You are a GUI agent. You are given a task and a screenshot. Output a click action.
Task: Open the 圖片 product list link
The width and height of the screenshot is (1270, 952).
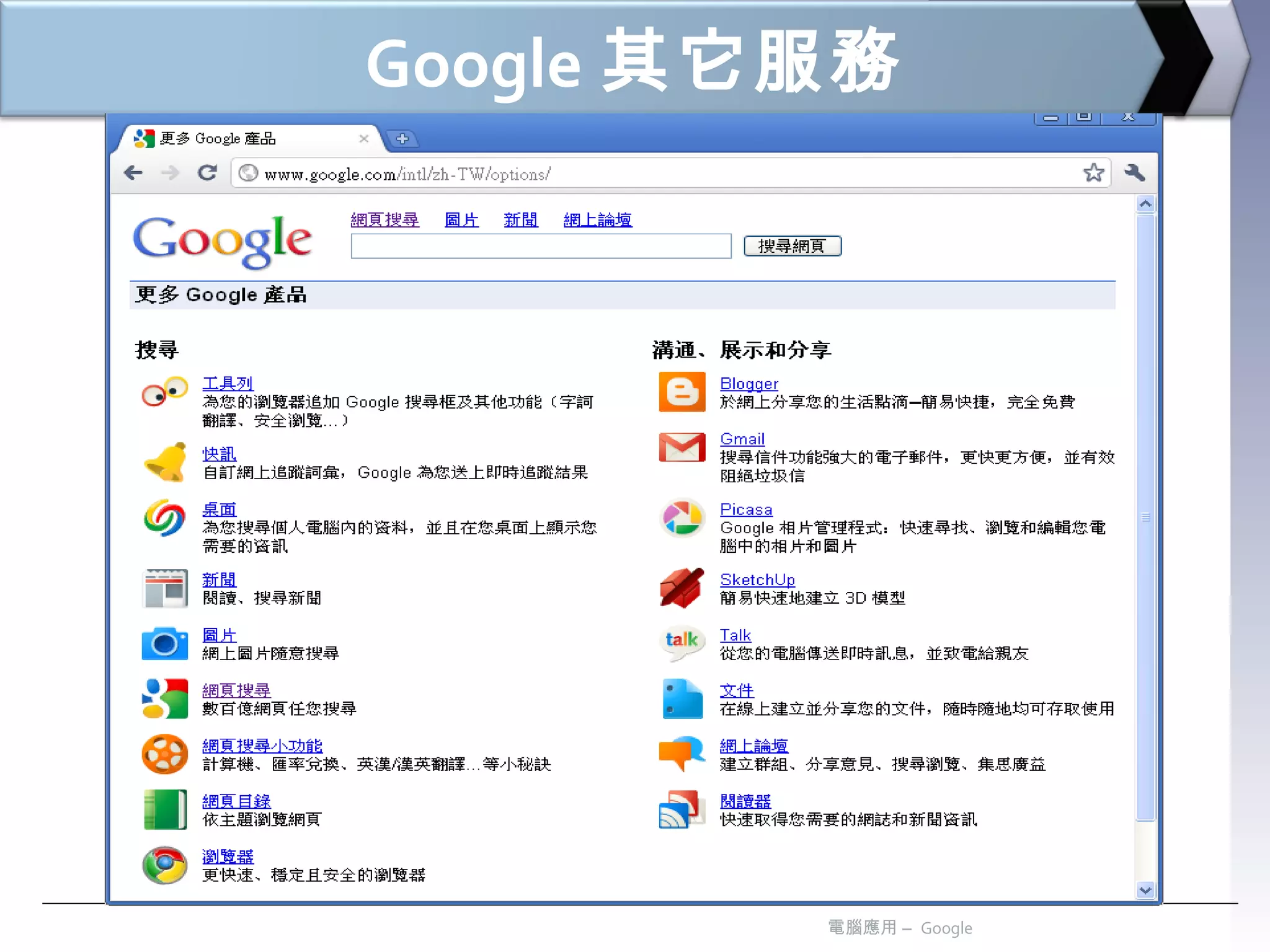pyautogui.click(x=219, y=635)
